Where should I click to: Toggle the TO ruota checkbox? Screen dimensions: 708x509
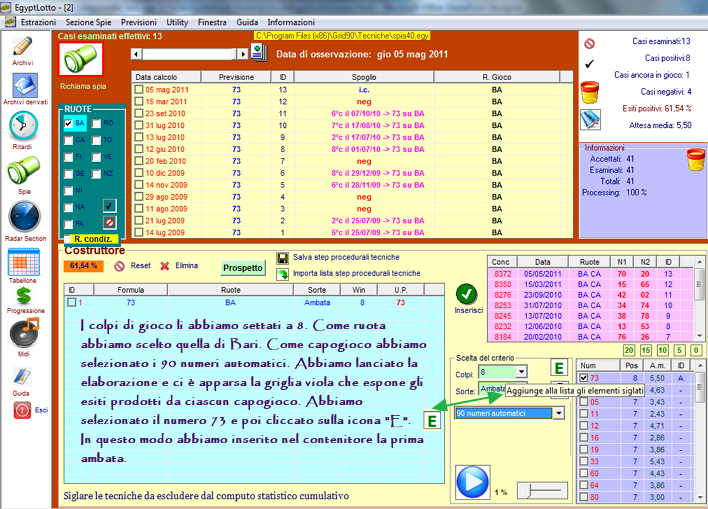[x=96, y=140]
